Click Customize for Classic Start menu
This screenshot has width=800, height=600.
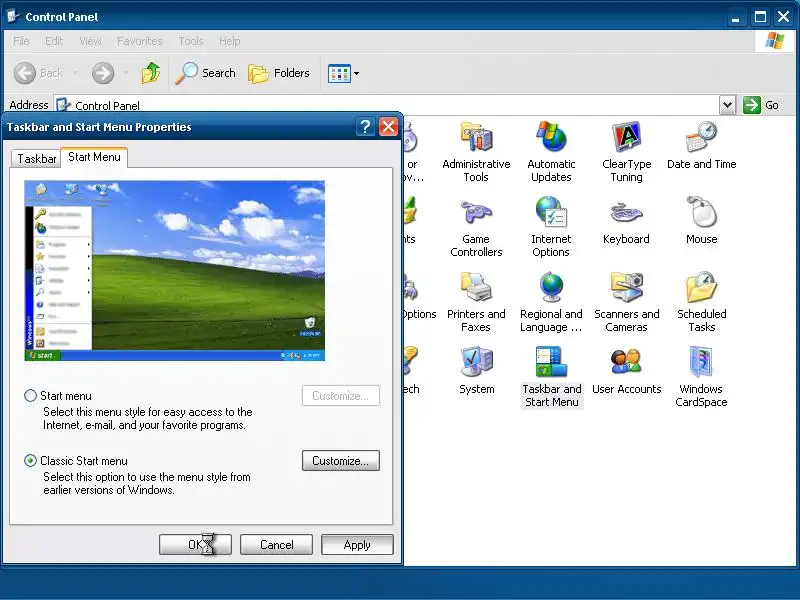[340, 460]
